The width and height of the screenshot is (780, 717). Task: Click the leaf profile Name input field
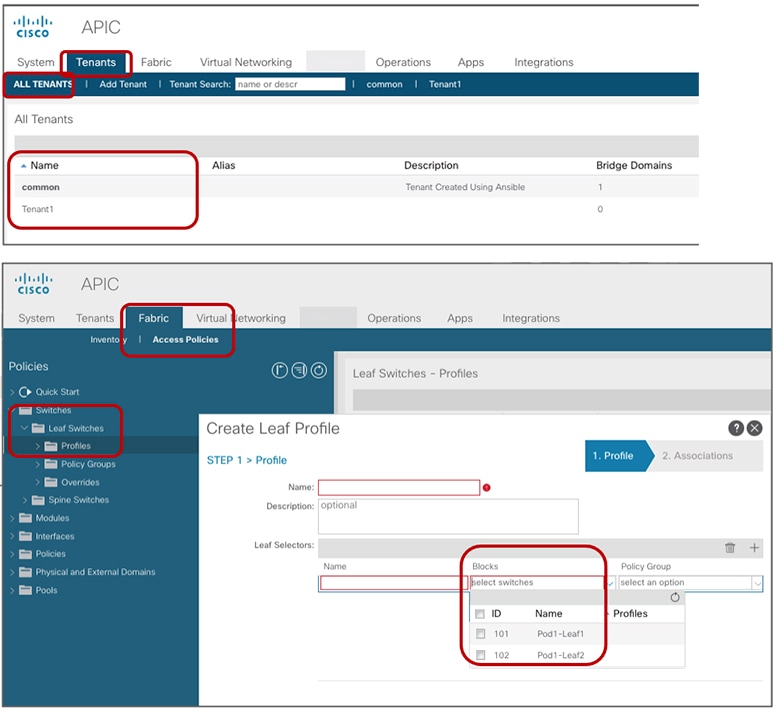pos(399,488)
